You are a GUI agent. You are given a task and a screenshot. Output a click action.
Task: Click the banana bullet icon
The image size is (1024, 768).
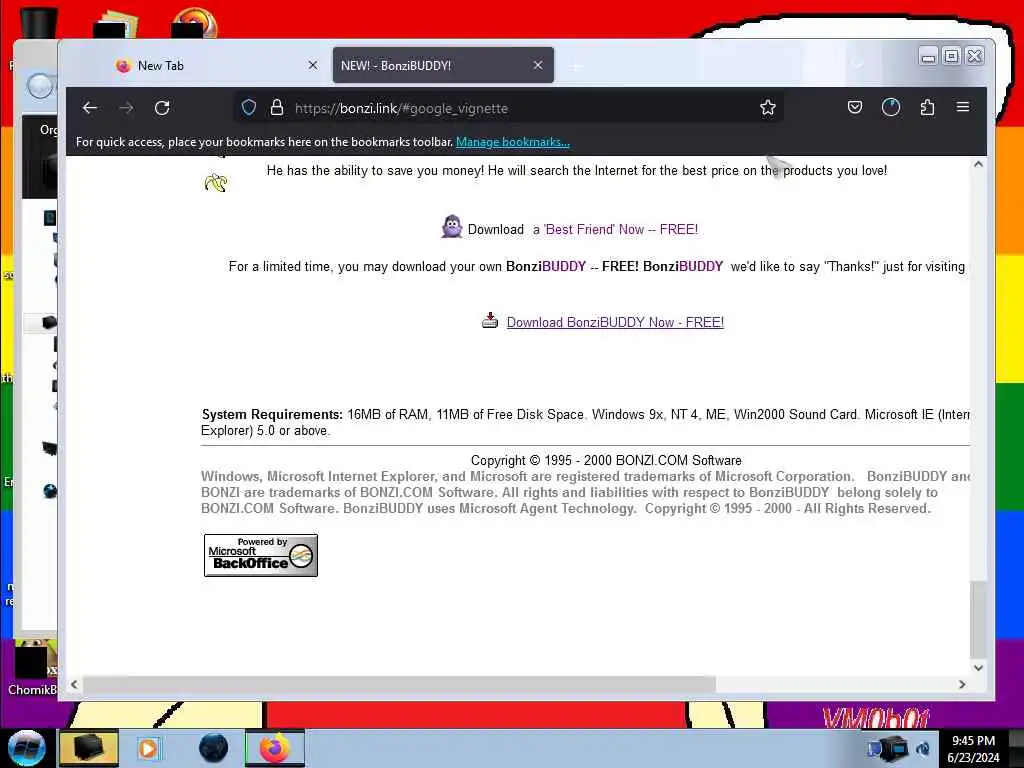click(216, 183)
